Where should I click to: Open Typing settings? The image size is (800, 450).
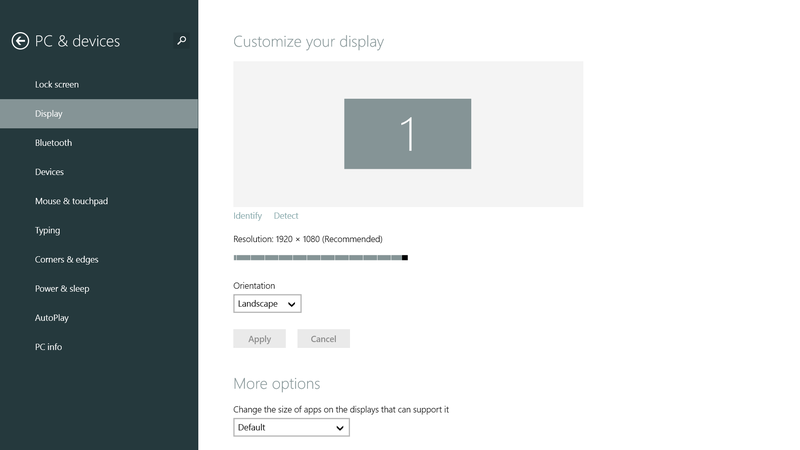(99, 230)
